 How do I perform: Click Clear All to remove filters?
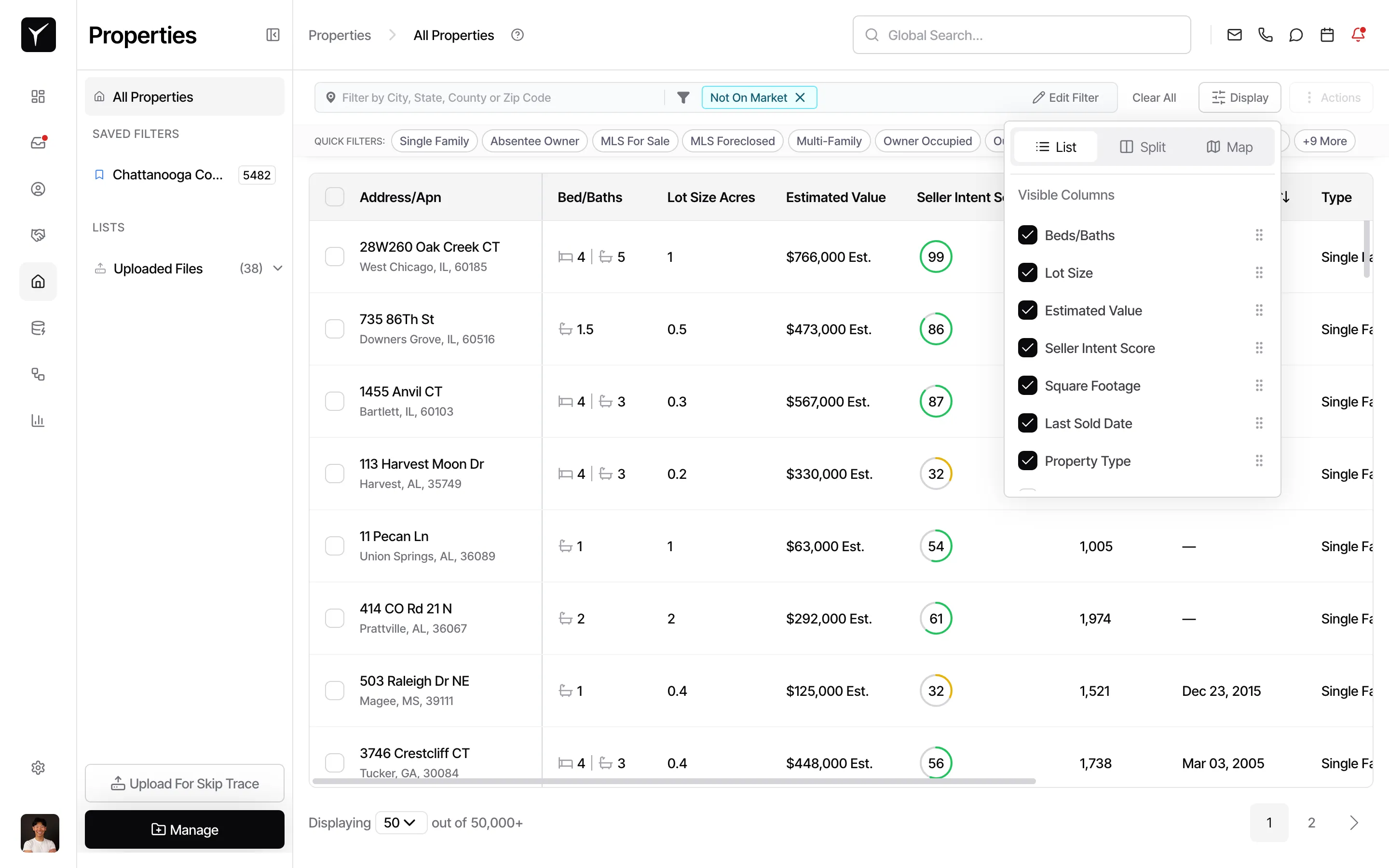pos(1154,97)
